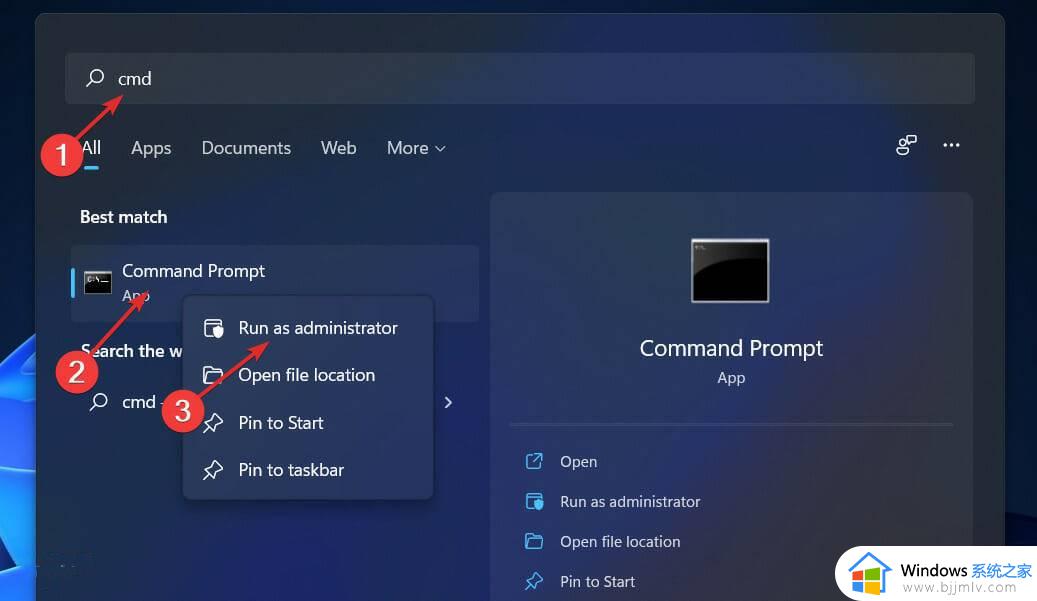Expand the More filter dropdown
Image resolution: width=1037 pixels, height=601 pixels.
[x=416, y=148]
